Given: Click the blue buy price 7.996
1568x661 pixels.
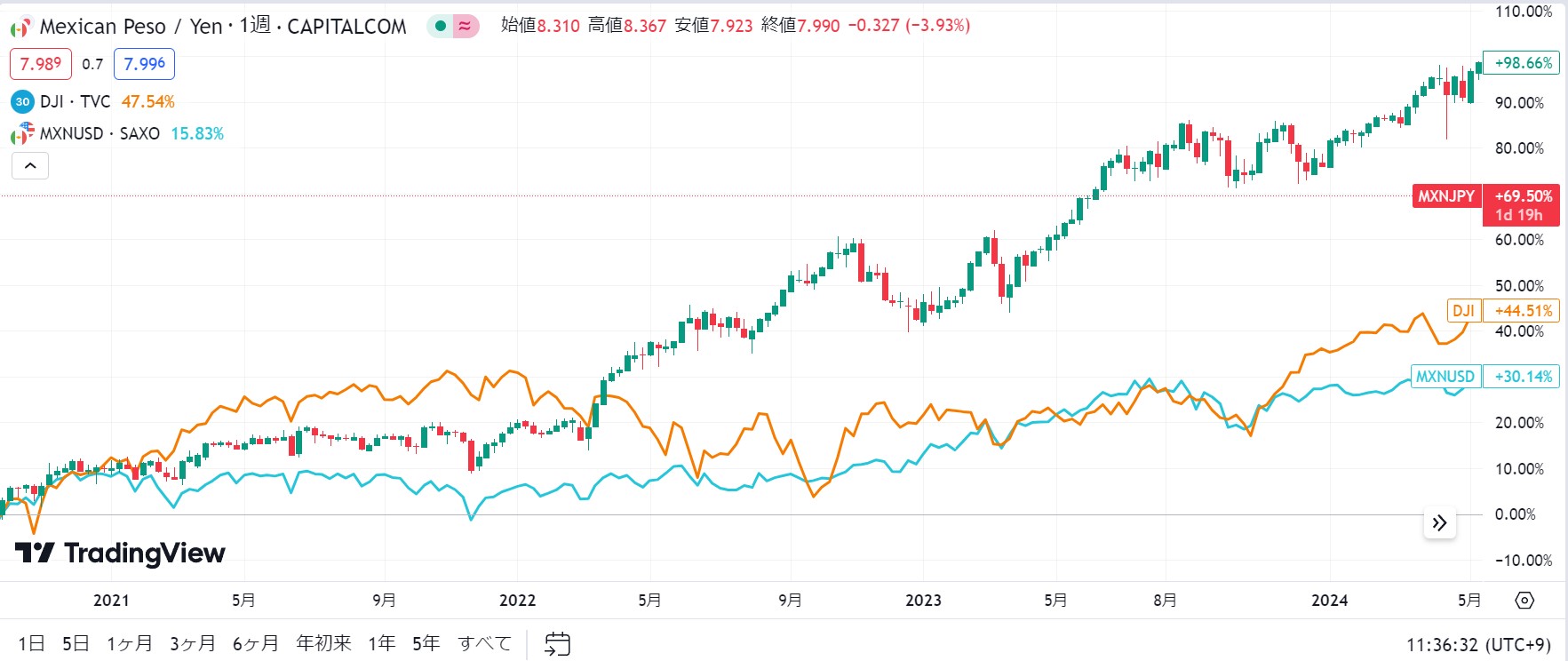Looking at the screenshot, I should coord(144,64).
